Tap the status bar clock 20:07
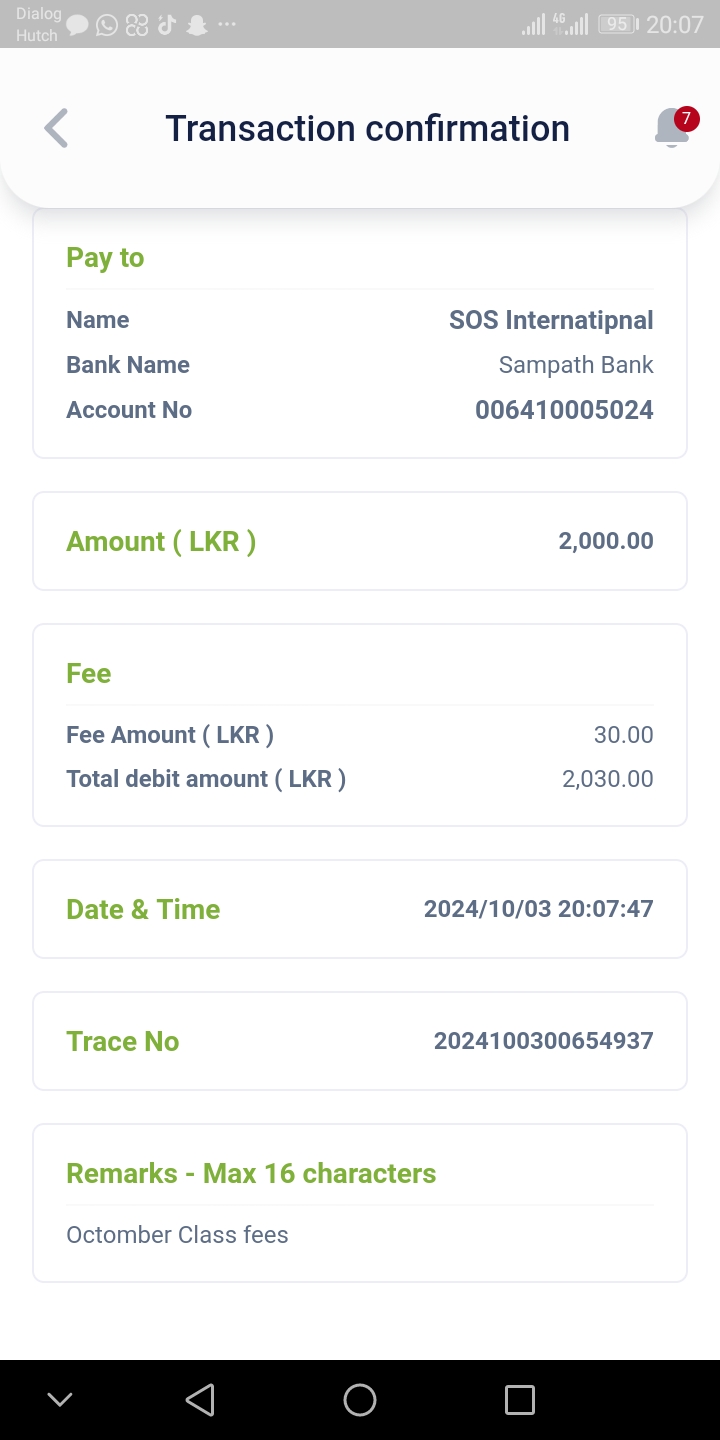 (x=675, y=25)
